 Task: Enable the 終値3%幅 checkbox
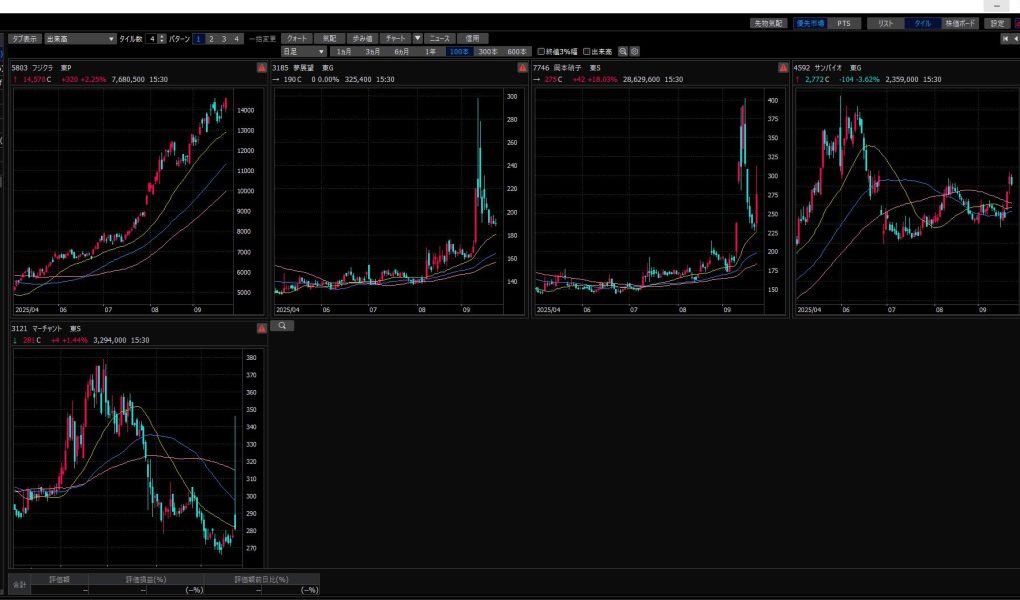click(x=542, y=51)
